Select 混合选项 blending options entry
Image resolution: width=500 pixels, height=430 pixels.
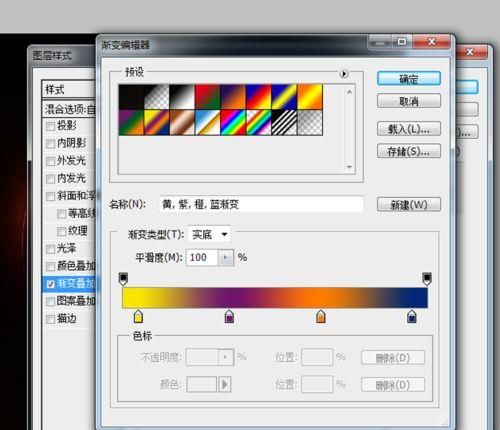(69, 109)
